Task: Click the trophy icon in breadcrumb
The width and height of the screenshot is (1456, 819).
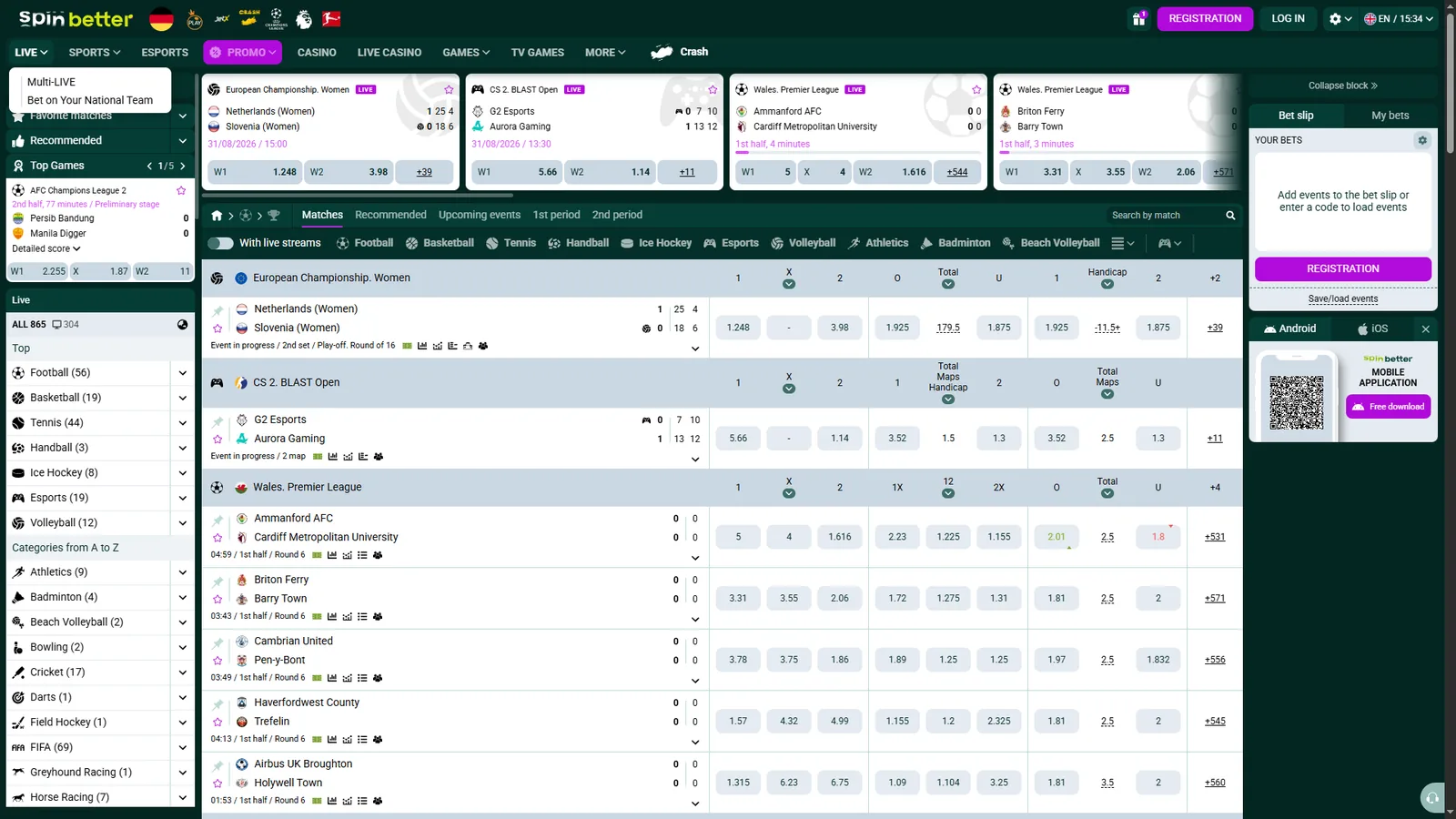Action: click(x=274, y=216)
